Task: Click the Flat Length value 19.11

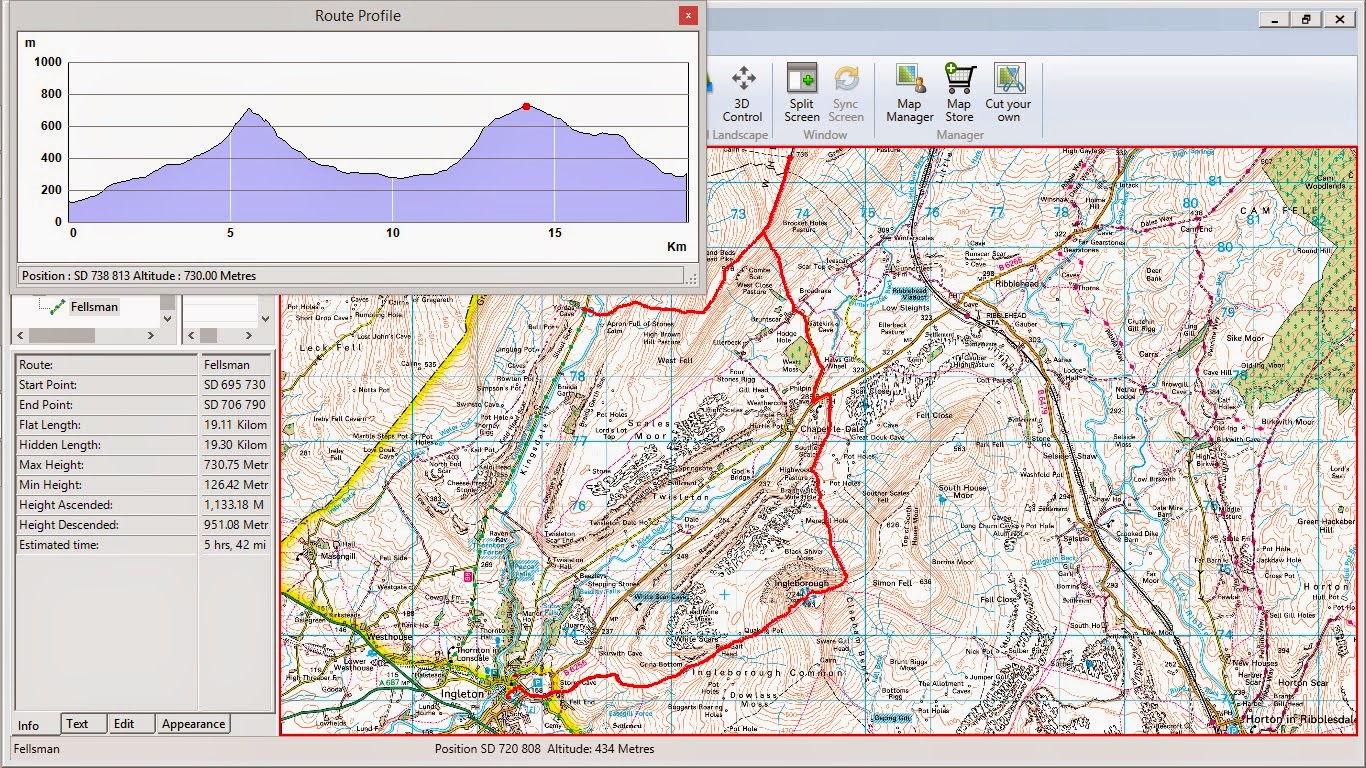Action: tap(235, 425)
